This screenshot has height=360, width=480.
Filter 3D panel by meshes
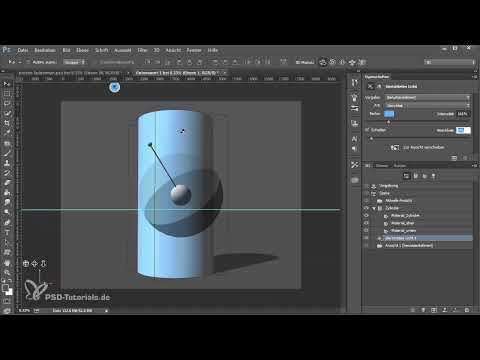(416, 176)
